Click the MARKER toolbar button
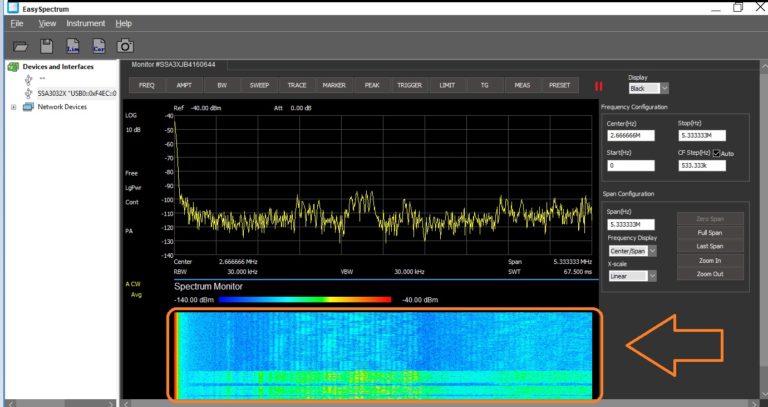This screenshot has width=768, height=407. 334,85
